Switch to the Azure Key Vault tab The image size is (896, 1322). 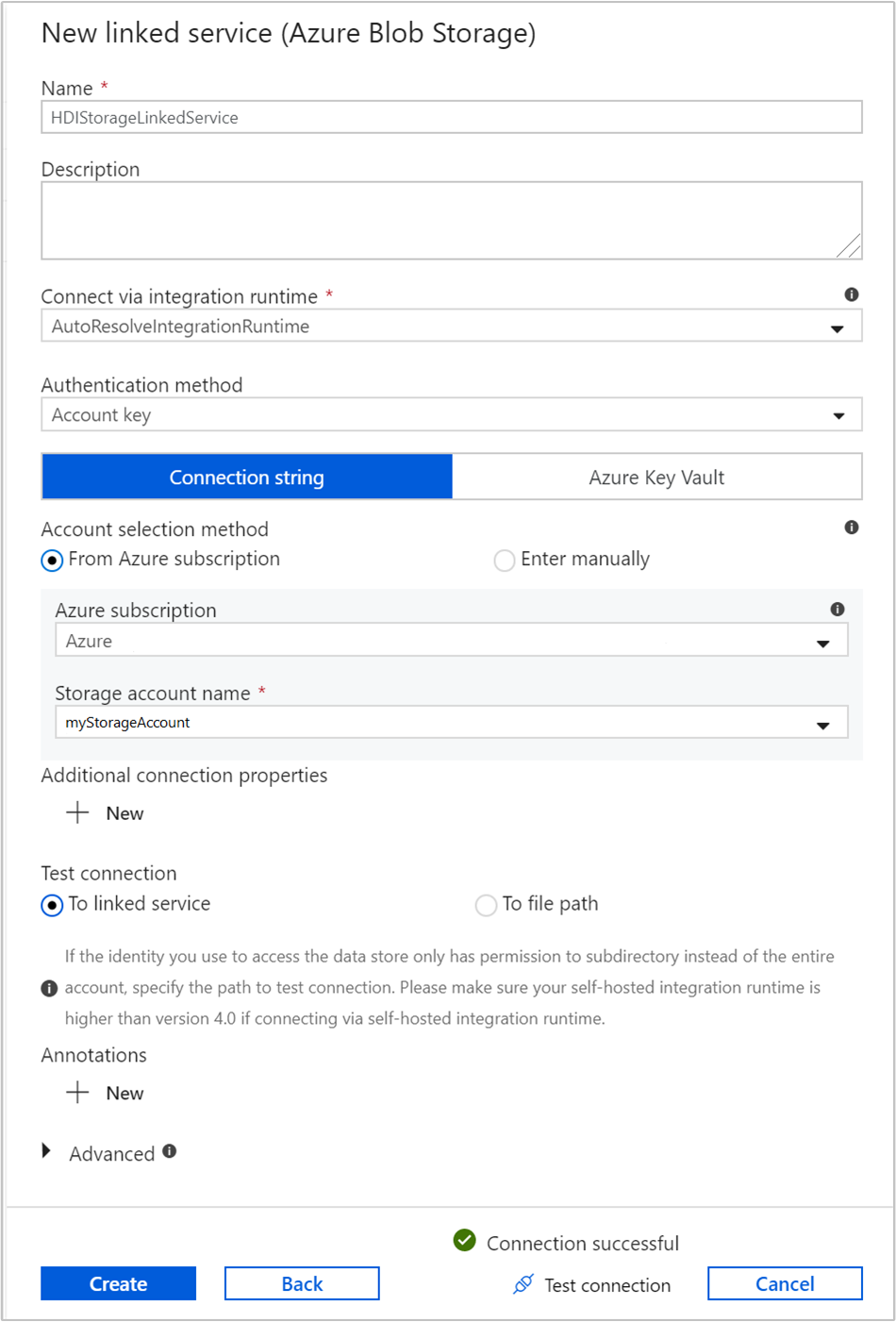coord(657,477)
